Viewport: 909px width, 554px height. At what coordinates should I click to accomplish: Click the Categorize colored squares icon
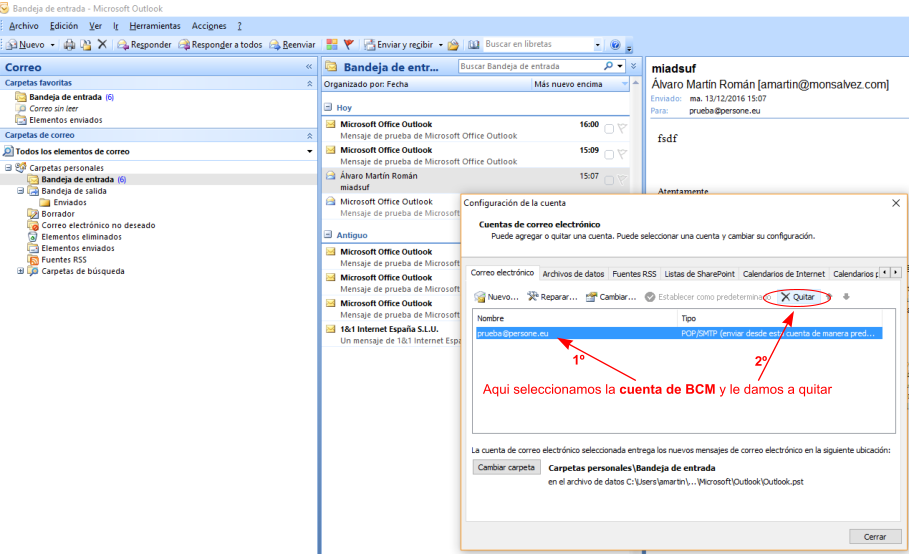pyautogui.click(x=331, y=45)
